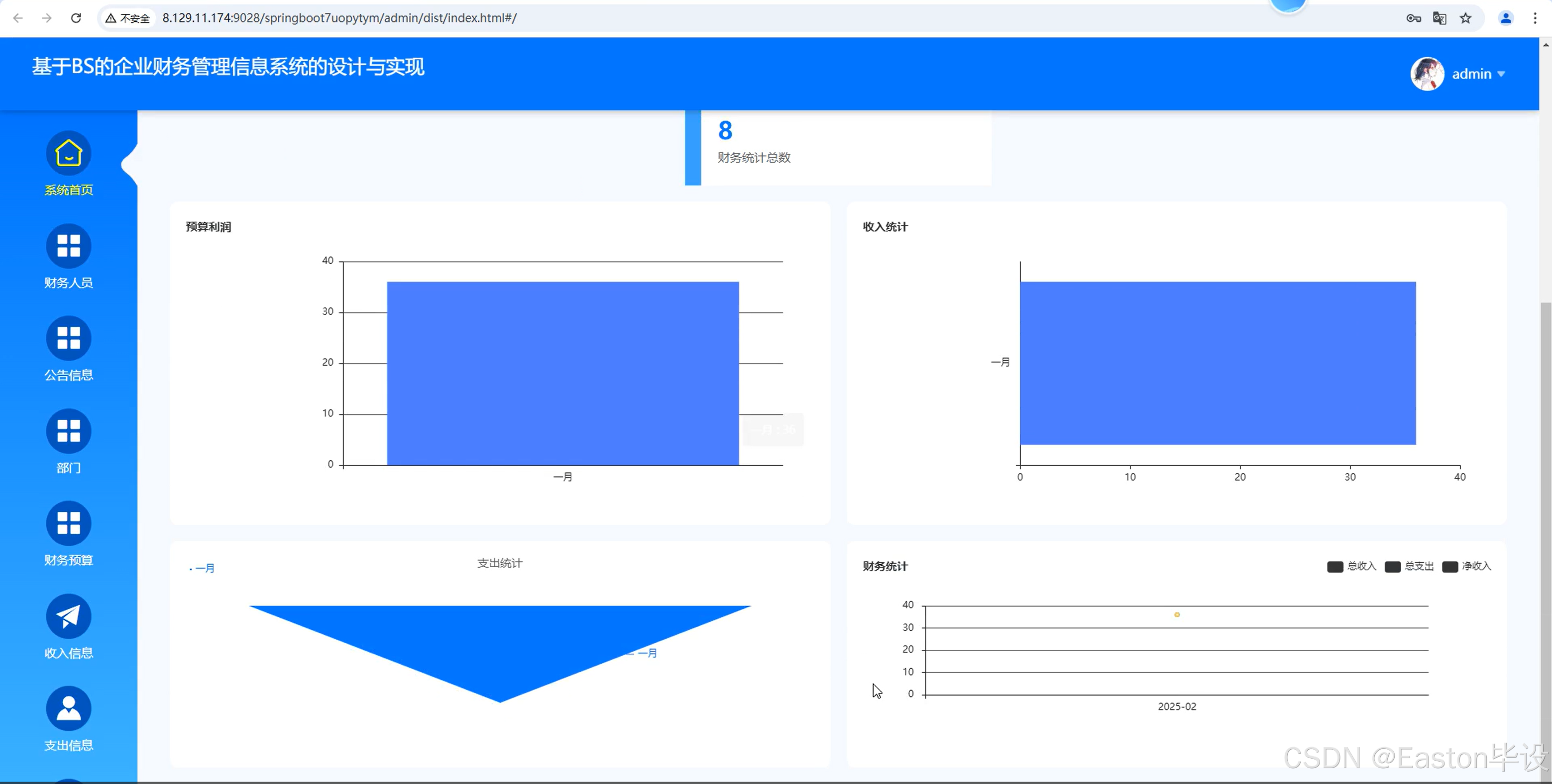Click the 收入信息 paper plane icon
The height and width of the screenshot is (784, 1552).
[69, 616]
